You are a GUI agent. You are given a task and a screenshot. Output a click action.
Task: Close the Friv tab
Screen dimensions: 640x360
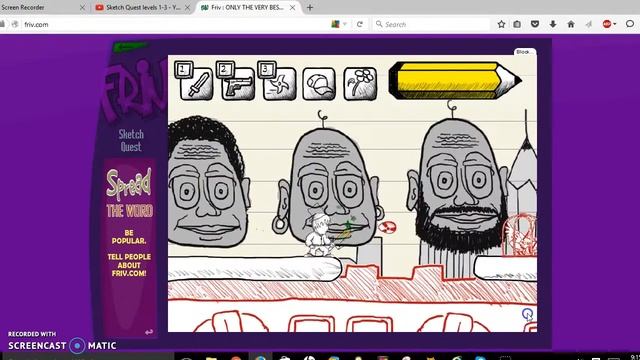pos(293,7)
